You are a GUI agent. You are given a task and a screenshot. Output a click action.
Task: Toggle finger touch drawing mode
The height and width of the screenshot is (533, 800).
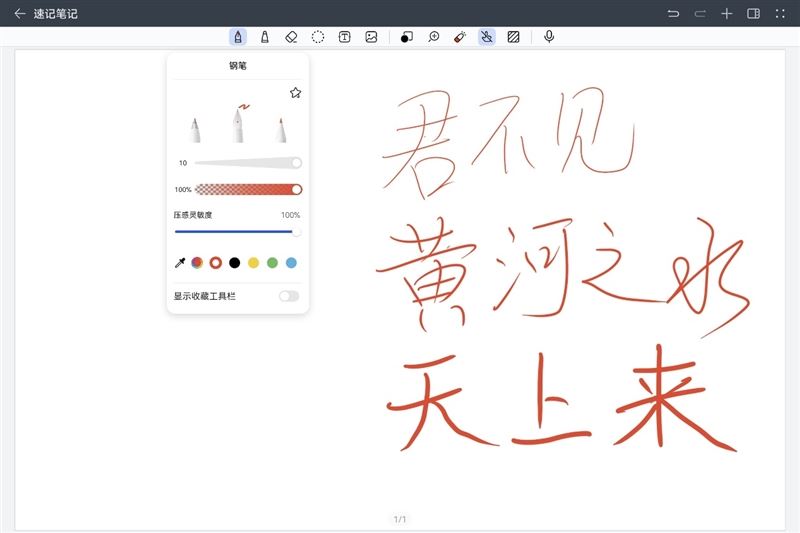(487, 37)
